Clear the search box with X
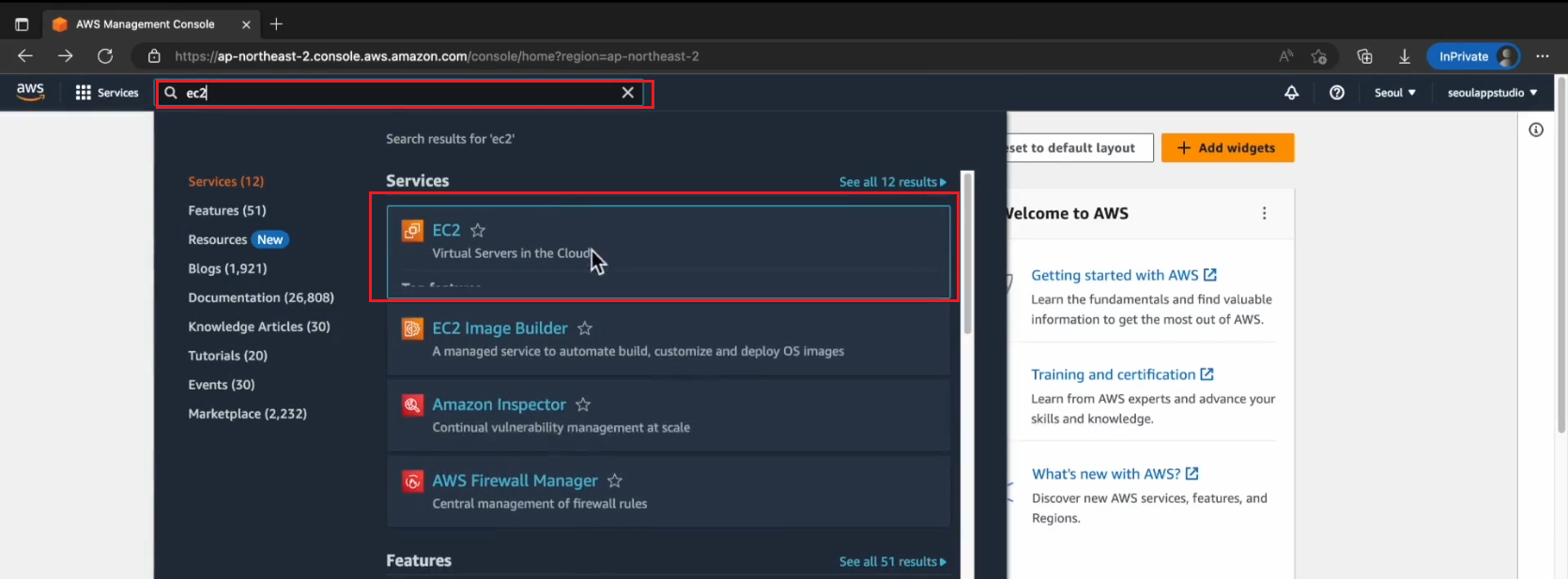Image resolution: width=1568 pixels, height=579 pixels. (x=628, y=93)
